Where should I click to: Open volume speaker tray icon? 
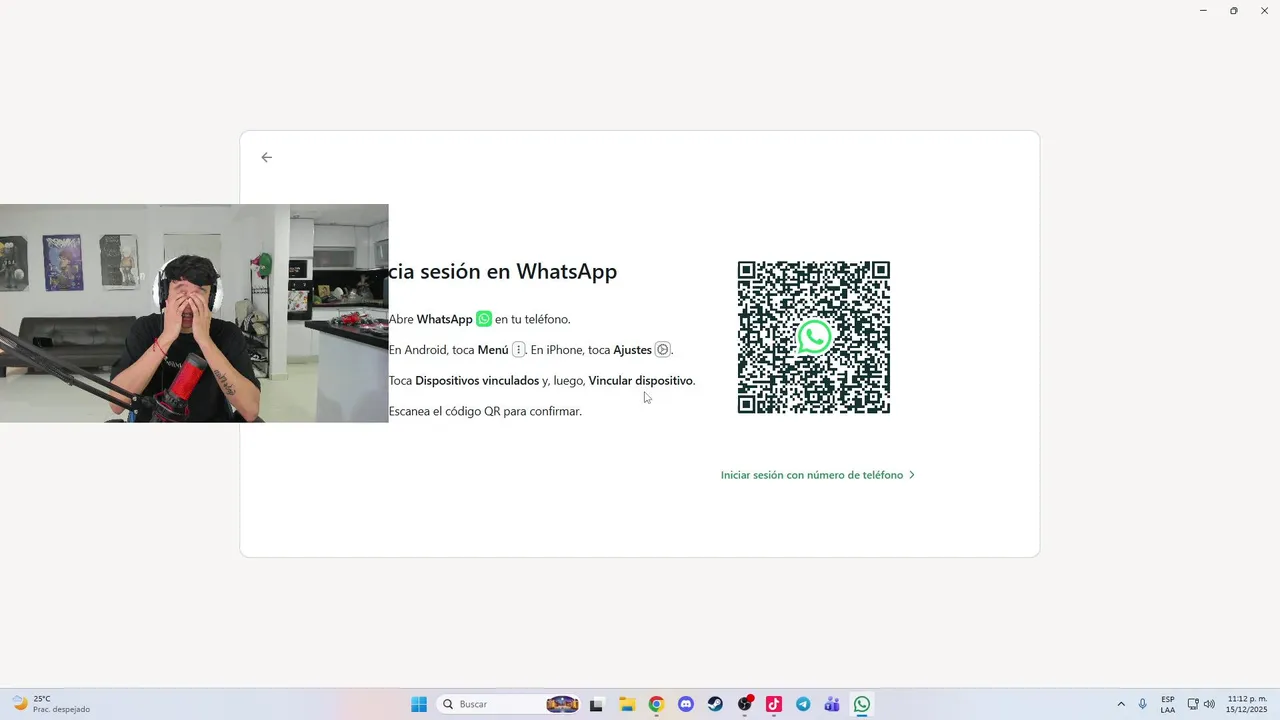(1209, 704)
